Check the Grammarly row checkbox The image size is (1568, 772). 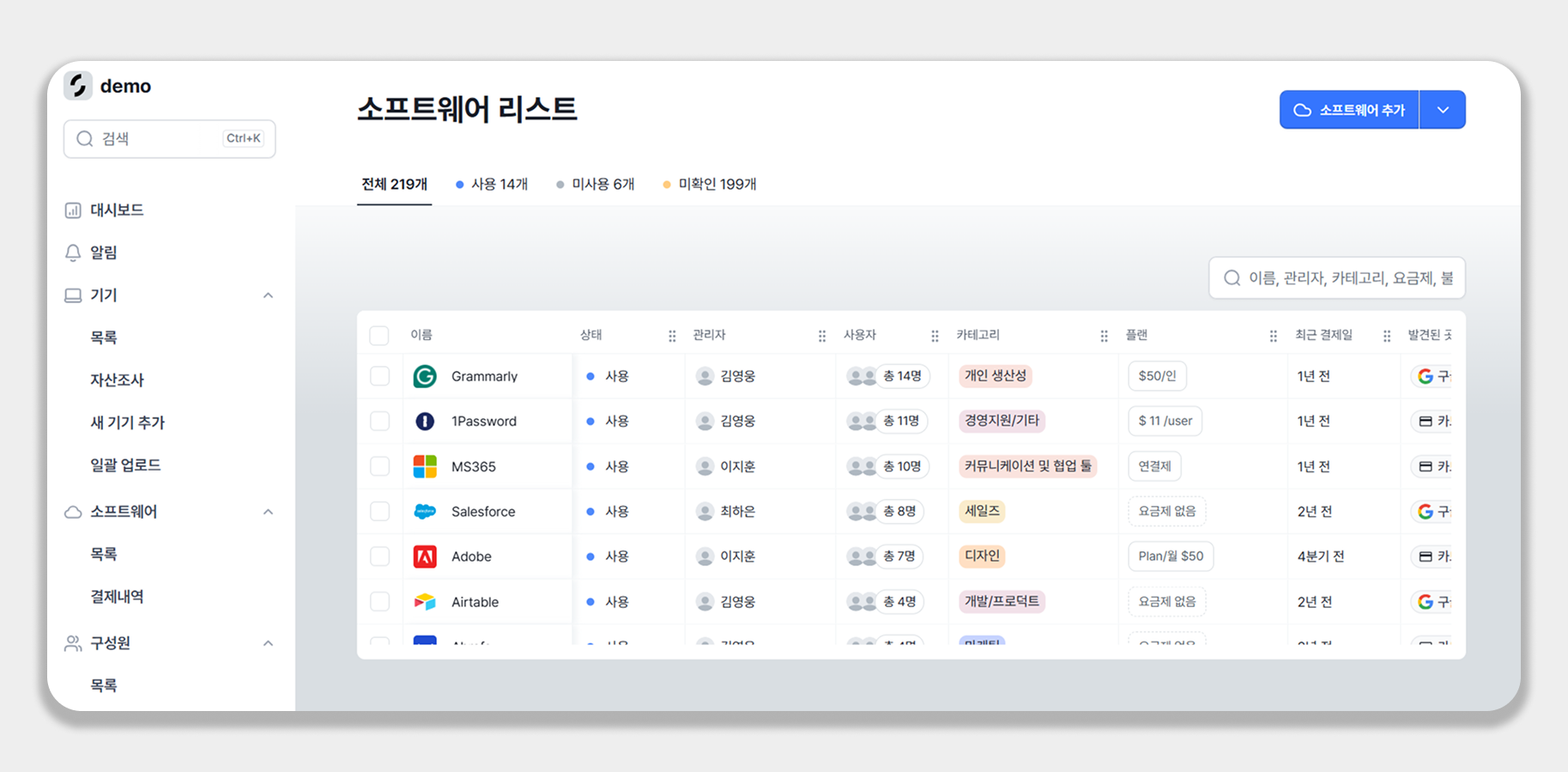pos(379,376)
